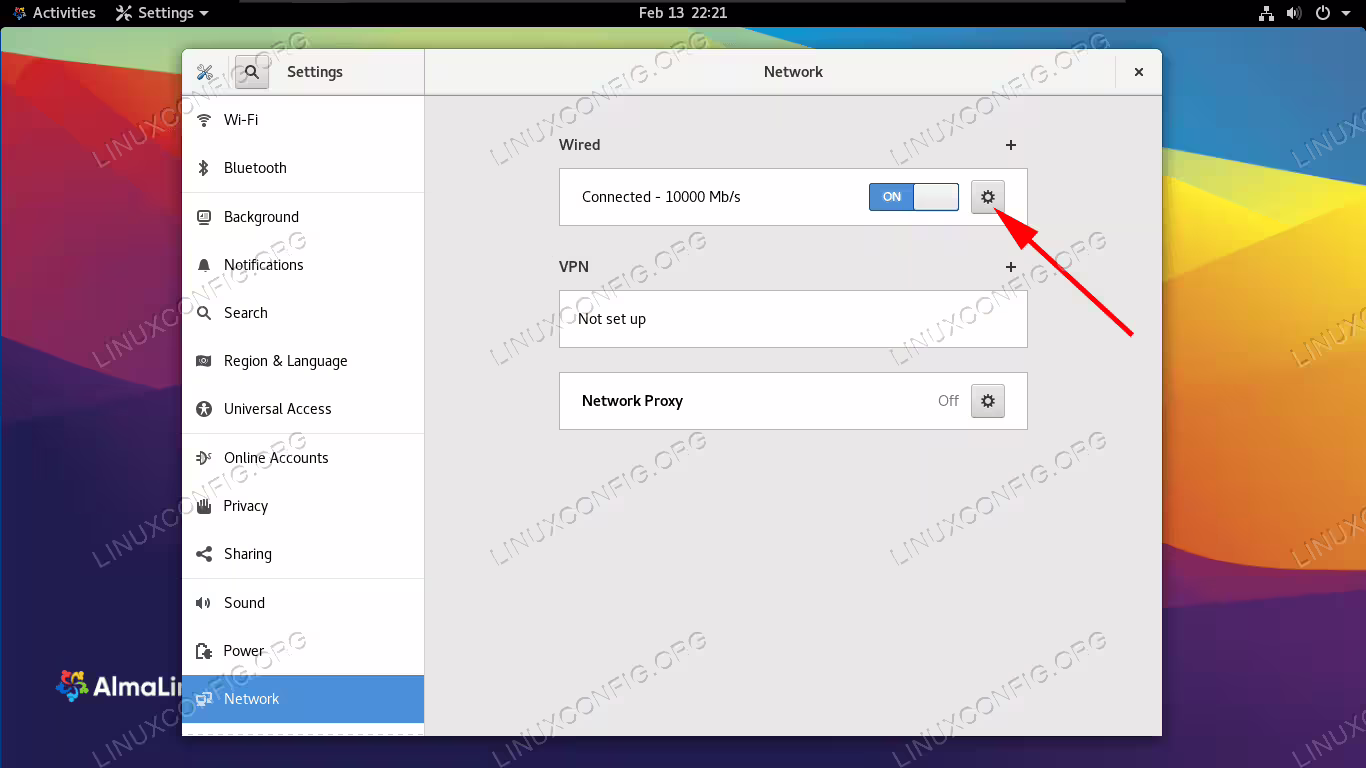Click the Background sidebar icon

tap(204, 217)
